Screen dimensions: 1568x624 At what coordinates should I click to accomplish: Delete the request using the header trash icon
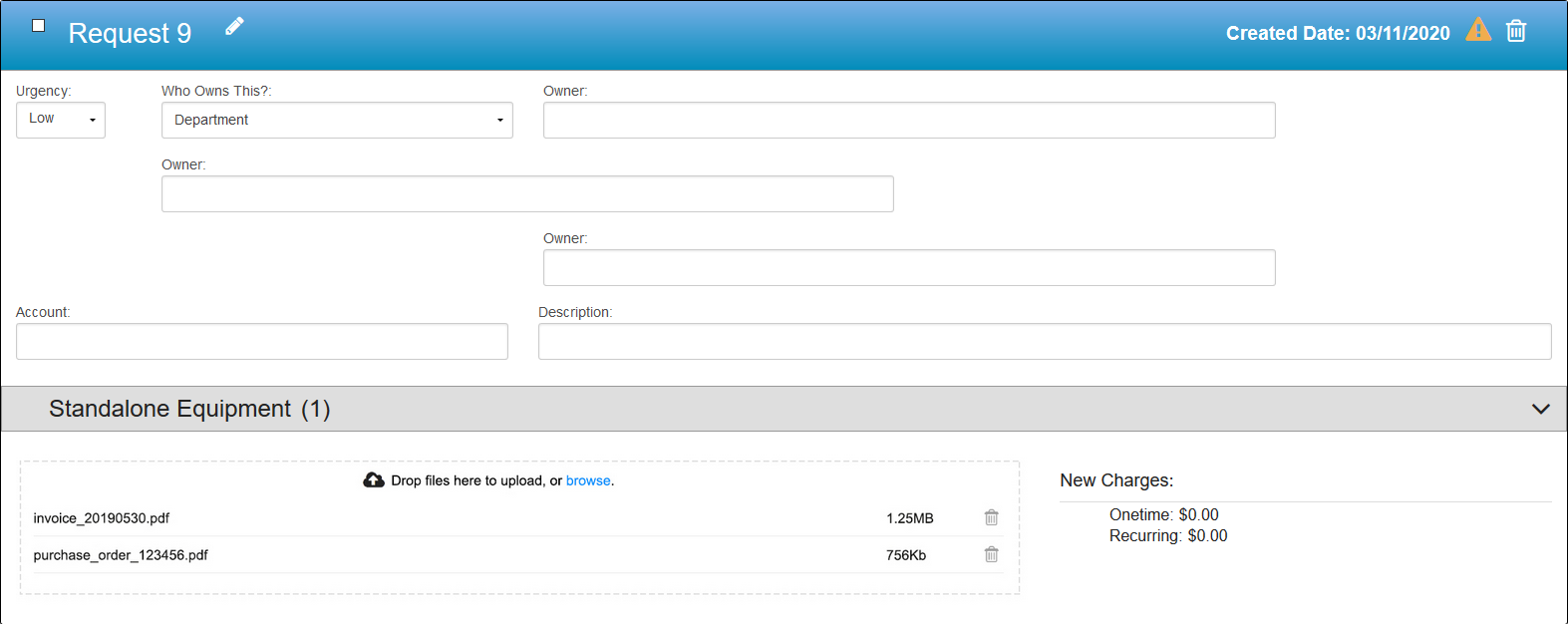click(1515, 31)
